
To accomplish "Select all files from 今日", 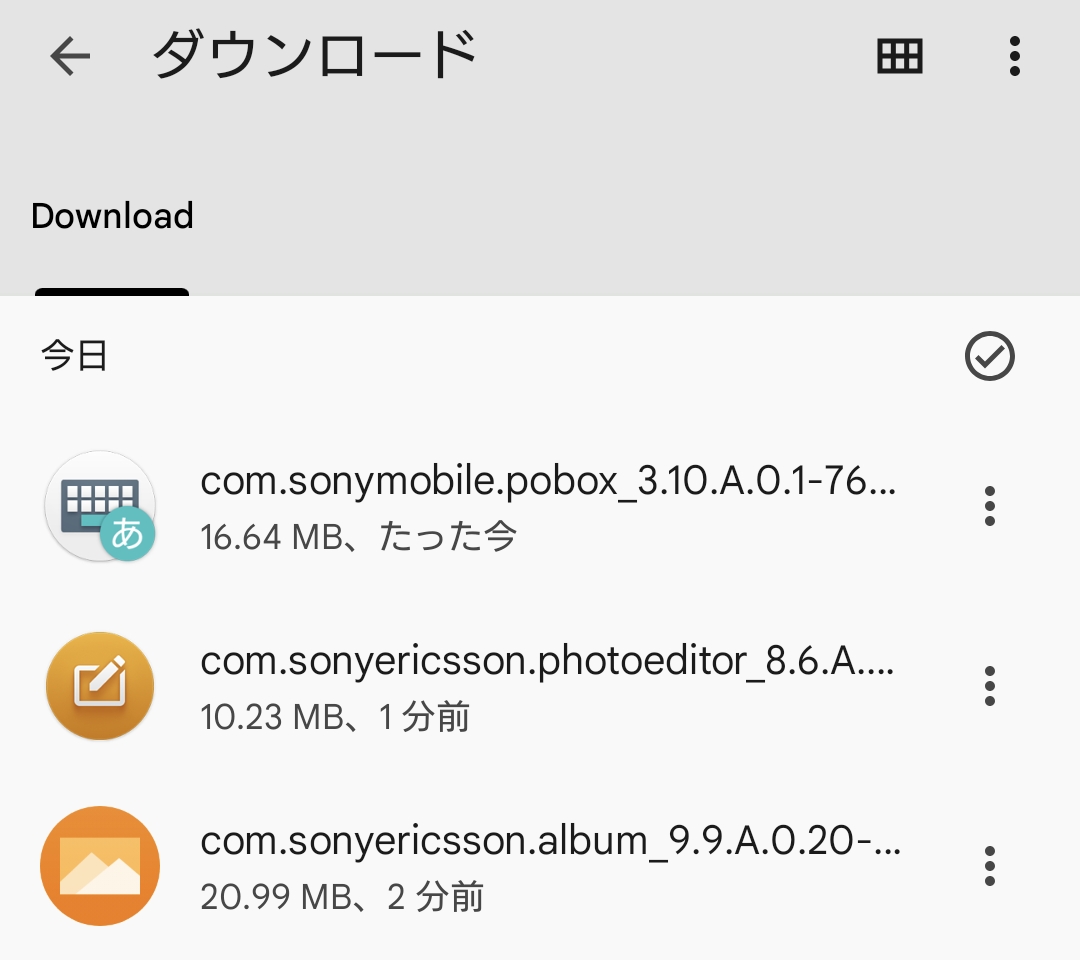I will [x=990, y=356].
